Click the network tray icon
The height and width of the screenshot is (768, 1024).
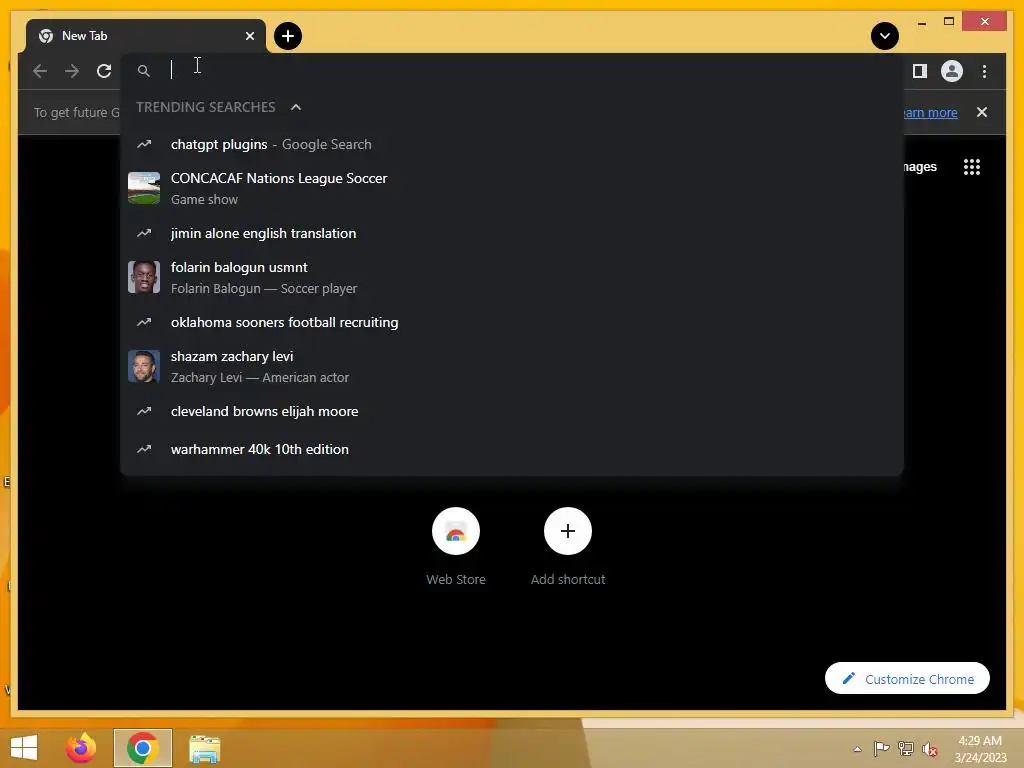coord(906,748)
